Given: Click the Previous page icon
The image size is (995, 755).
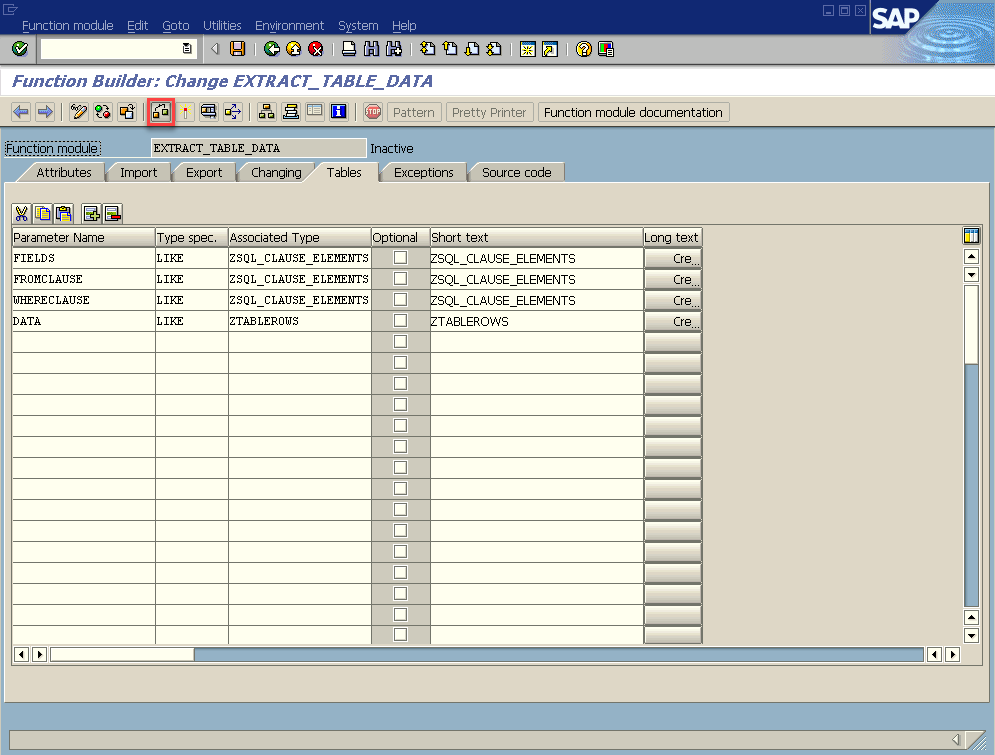Looking at the screenshot, I should [x=450, y=49].
